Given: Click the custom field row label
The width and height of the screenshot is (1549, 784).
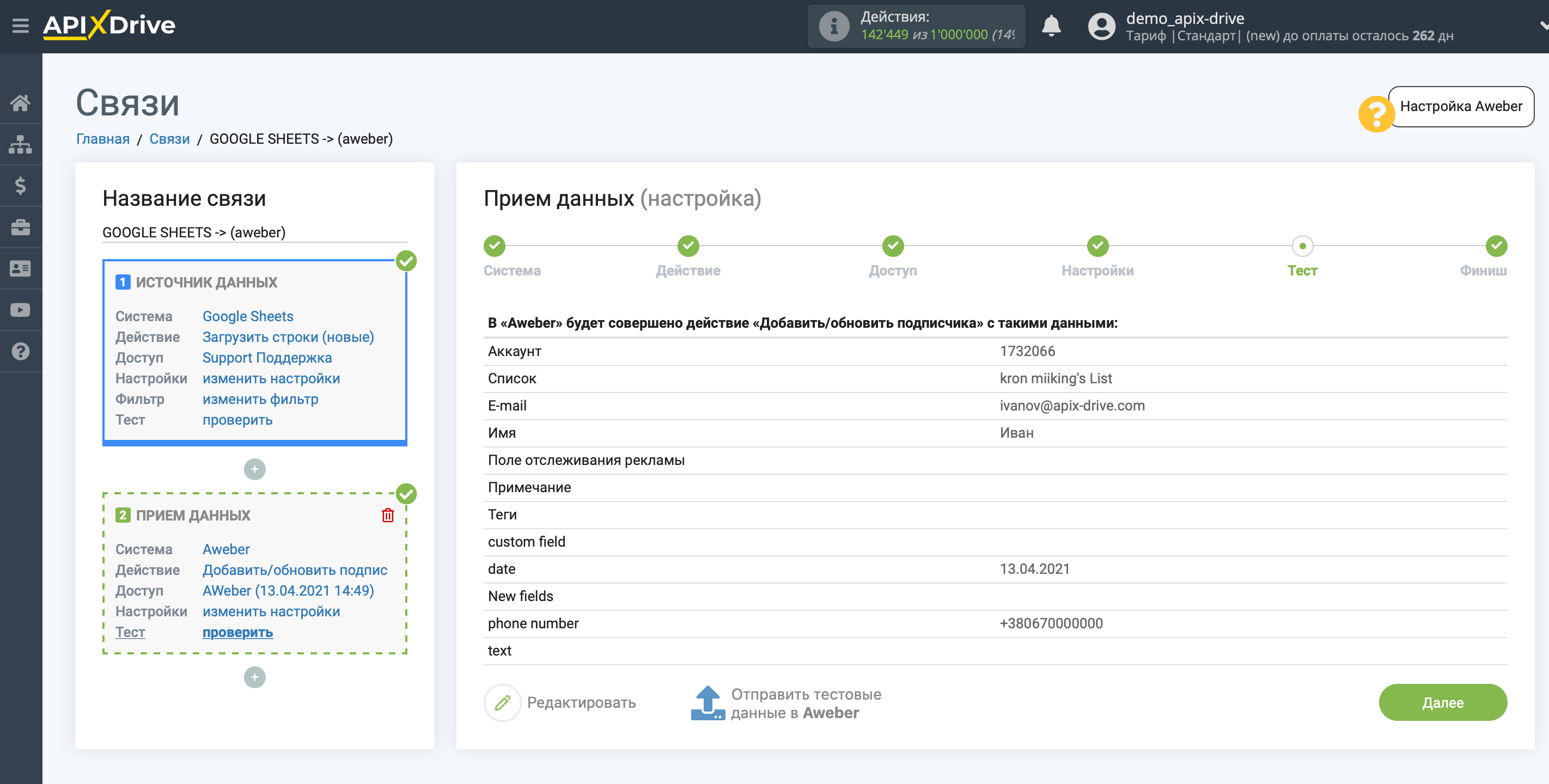Looking at the screenshot, I should pos(526,542).
